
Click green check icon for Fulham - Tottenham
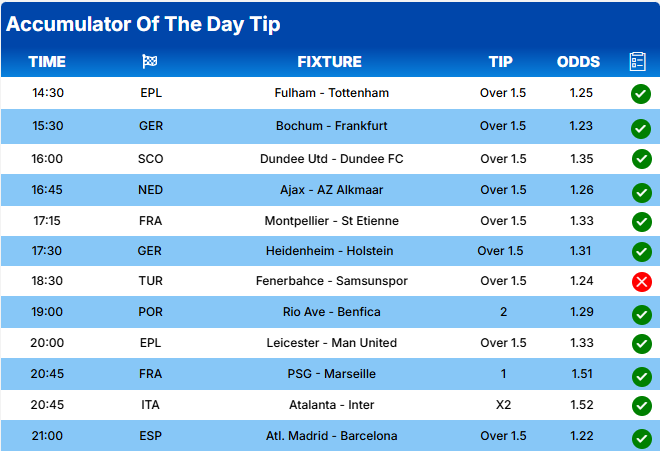[641, 94]
